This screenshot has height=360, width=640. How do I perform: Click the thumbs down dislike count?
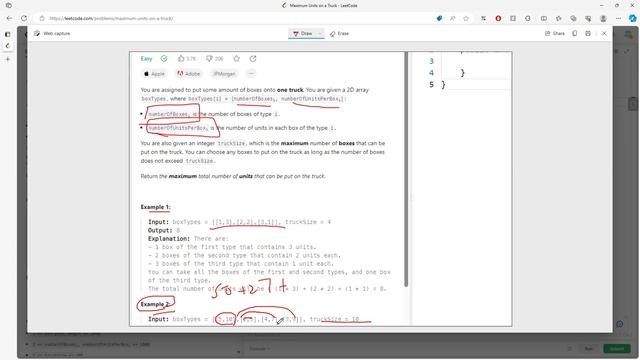click(x=215, y=59)
